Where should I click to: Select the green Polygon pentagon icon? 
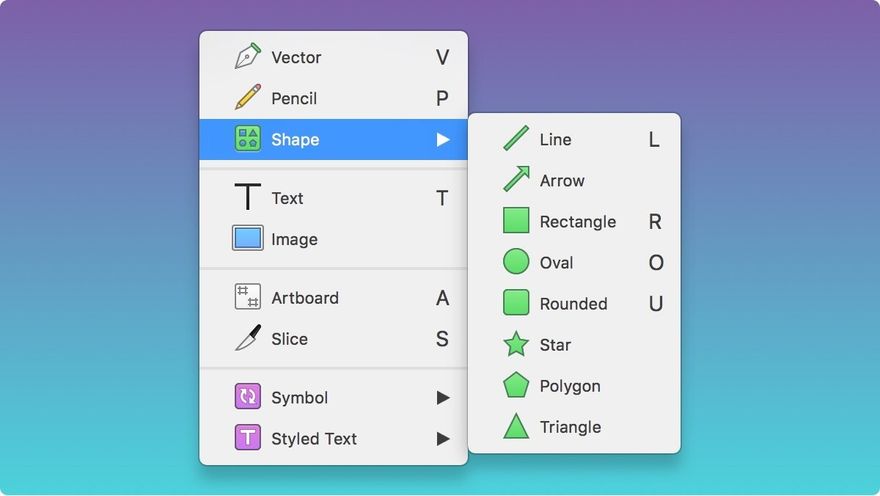tap(516, 385)
